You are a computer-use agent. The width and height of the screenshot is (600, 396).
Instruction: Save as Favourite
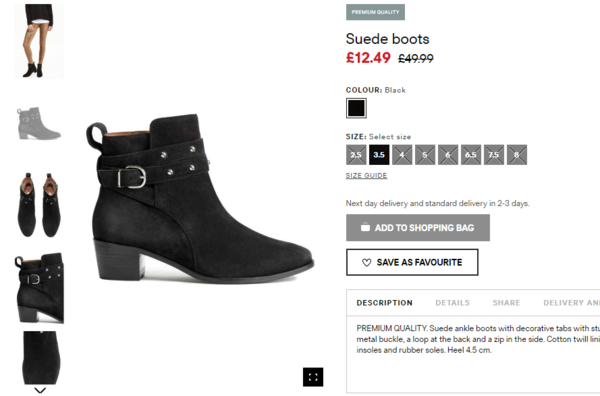pyautogui.click(x=412, y=262)
